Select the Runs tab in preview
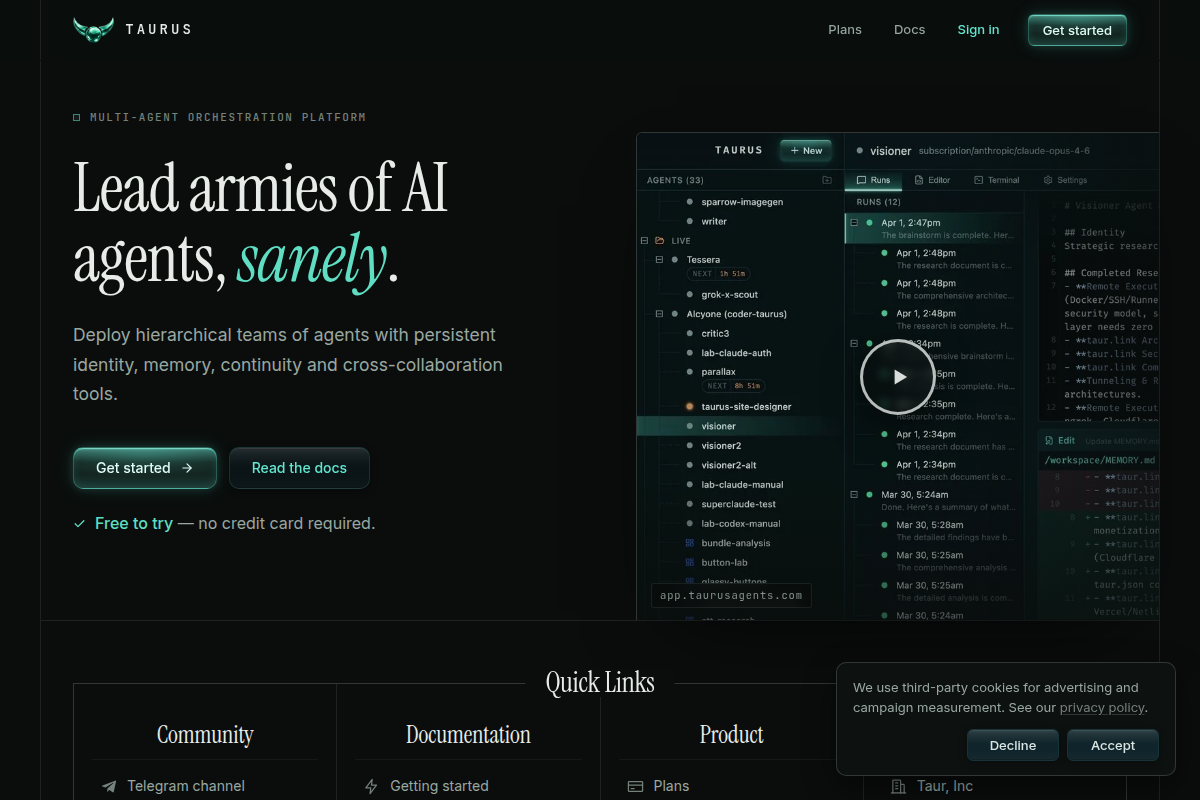 click(873, 180)
